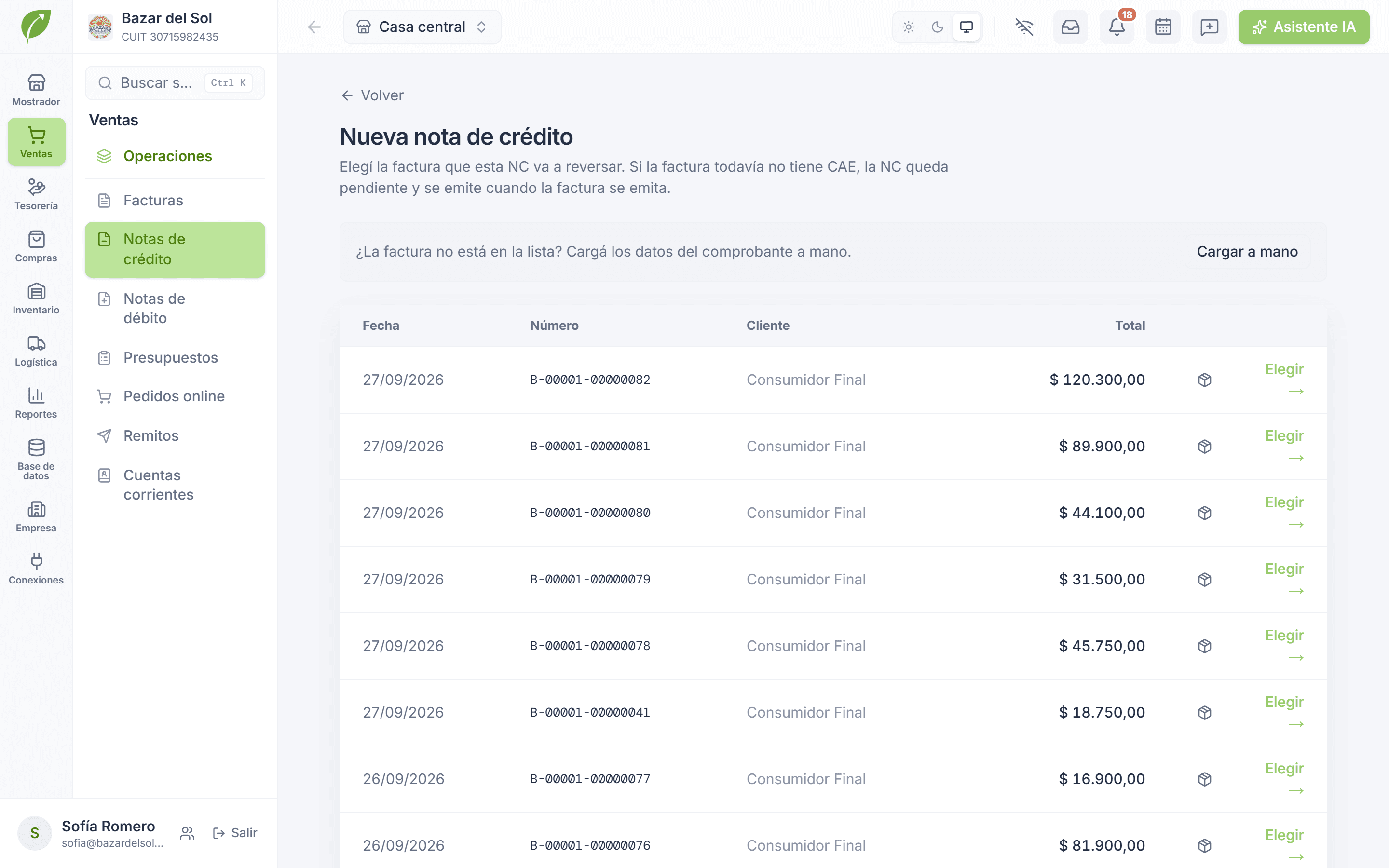The image size is (1389, 868).
Task: Click the Volver link
Action: [372, 95]
